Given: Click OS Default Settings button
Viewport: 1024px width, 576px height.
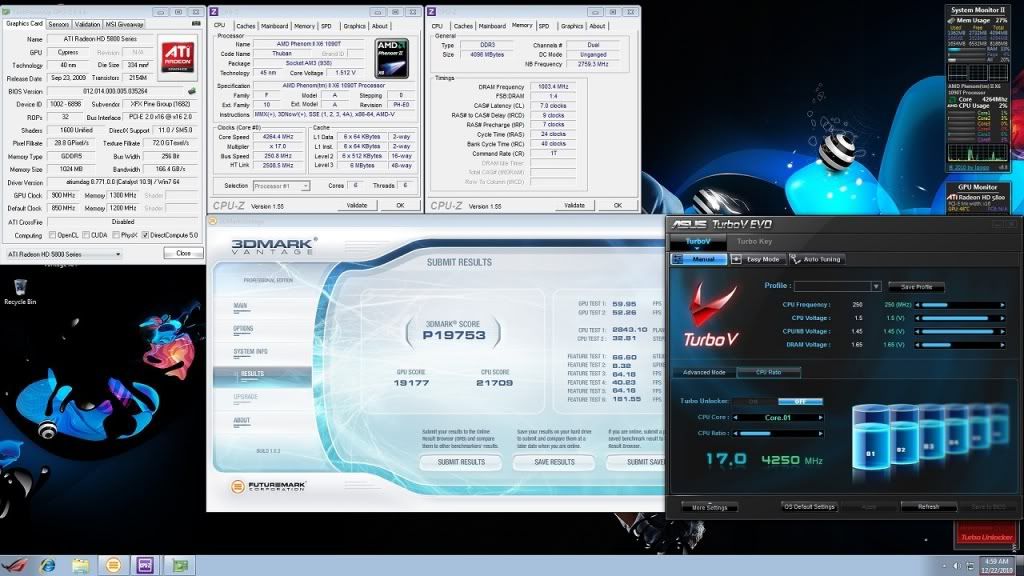Looking at the screenshot, I should pos(810,507).
